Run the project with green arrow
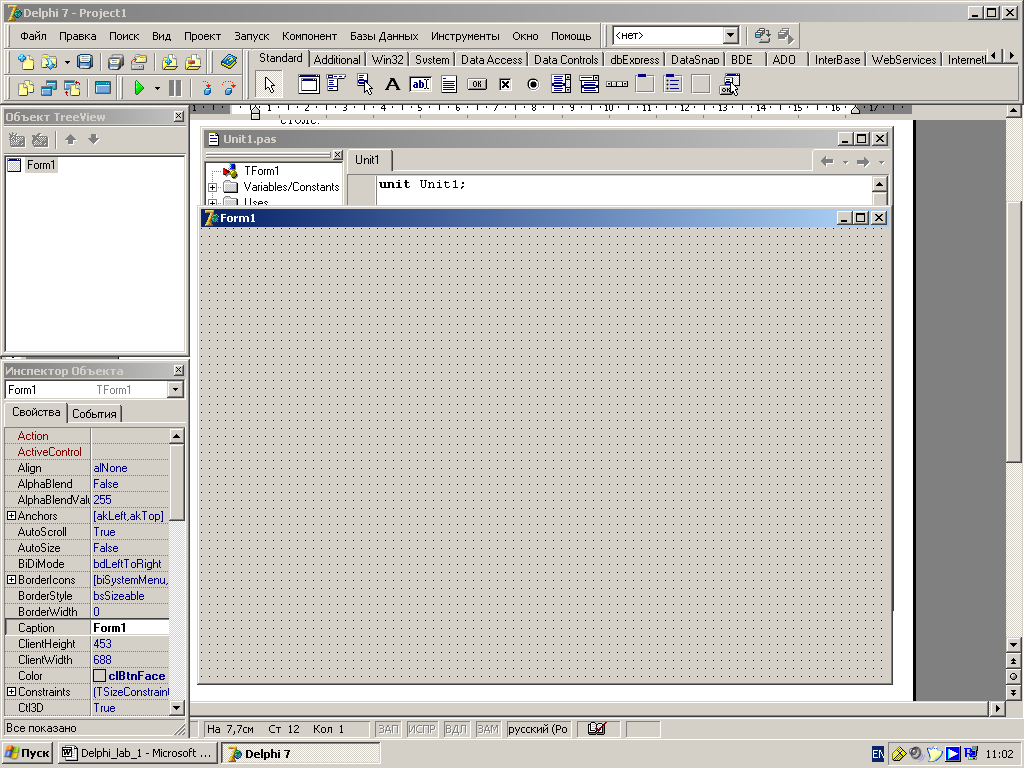Screen dimensions: 1024x768 pyautogui.click(x=138, y=87)
